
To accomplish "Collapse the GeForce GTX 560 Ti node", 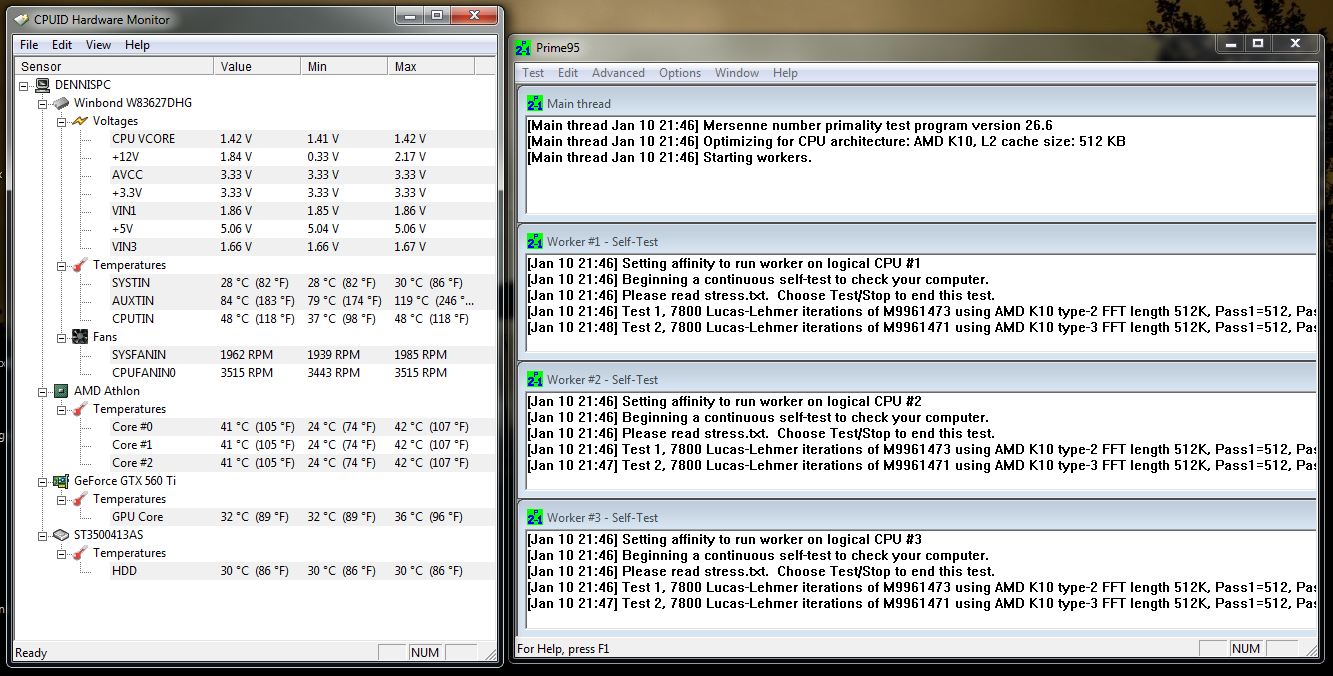I will [43, 481].
